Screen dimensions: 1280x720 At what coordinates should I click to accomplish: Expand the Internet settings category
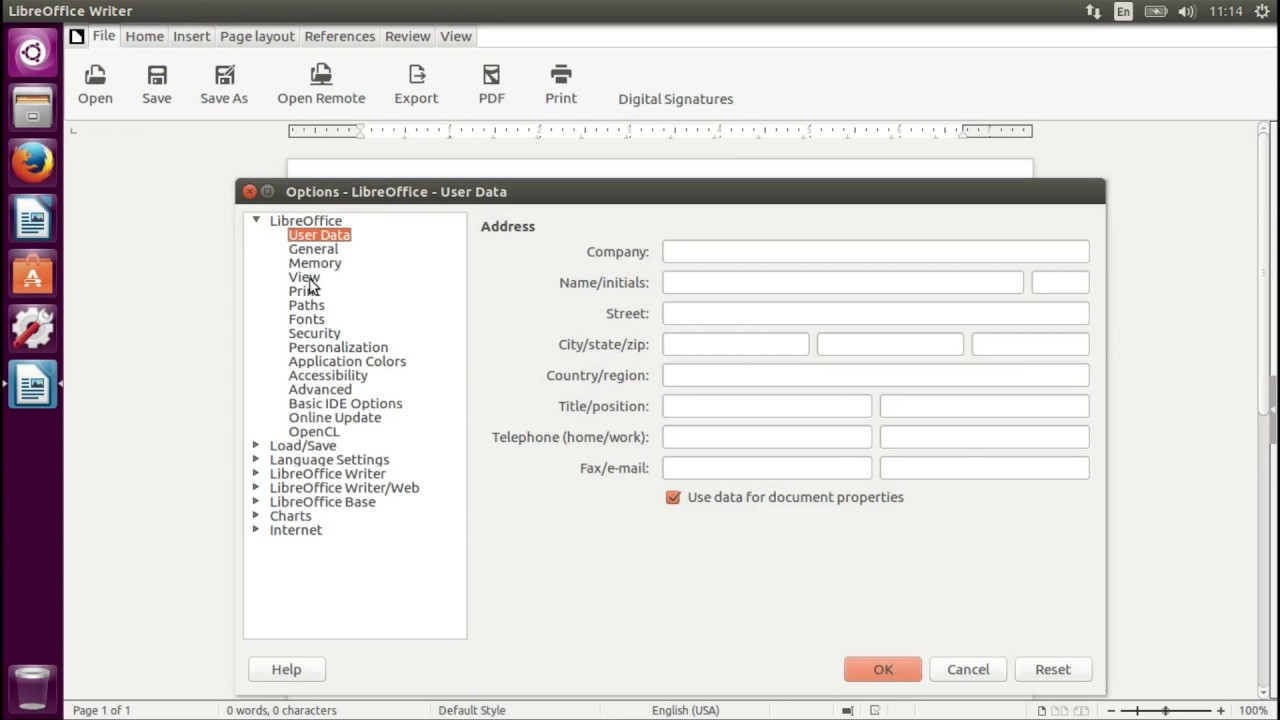point(255,530)
